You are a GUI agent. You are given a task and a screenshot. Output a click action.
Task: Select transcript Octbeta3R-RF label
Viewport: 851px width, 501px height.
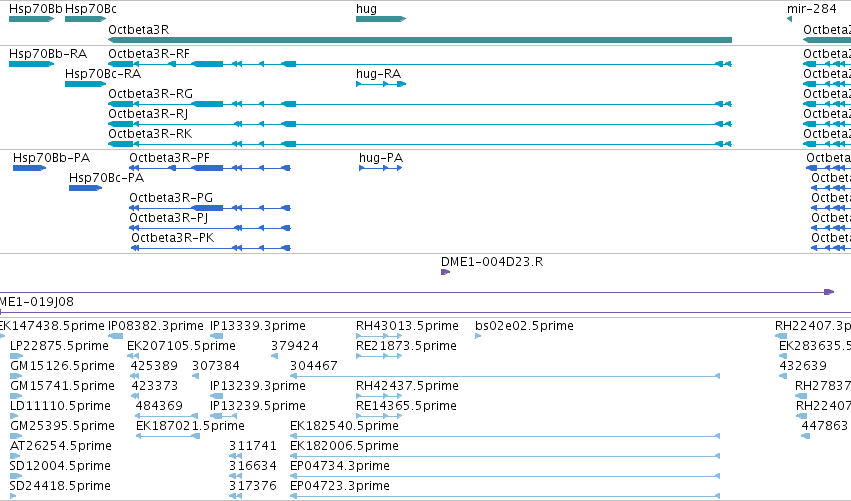149,54
